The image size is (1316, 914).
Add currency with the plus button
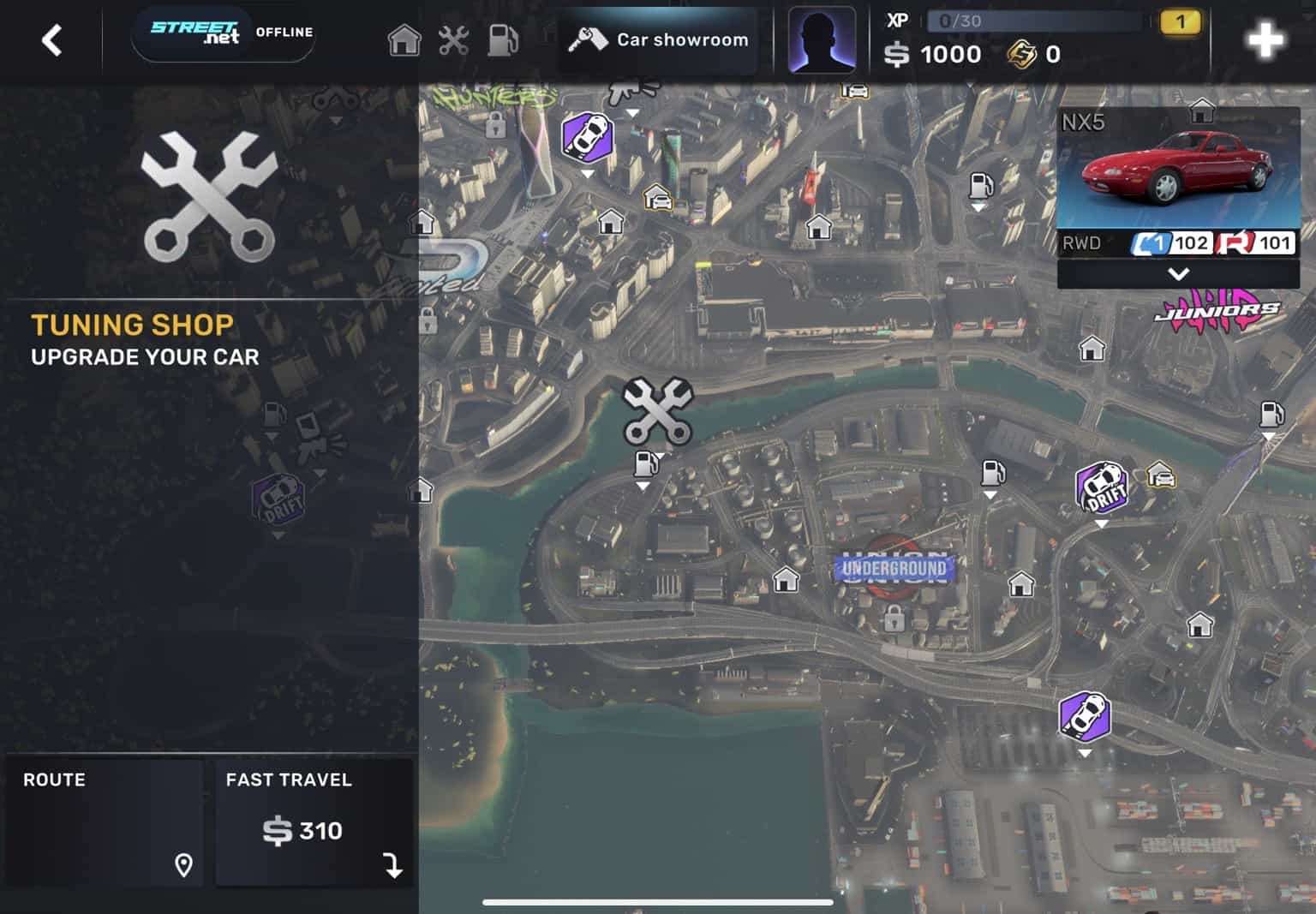[1265, 39]
